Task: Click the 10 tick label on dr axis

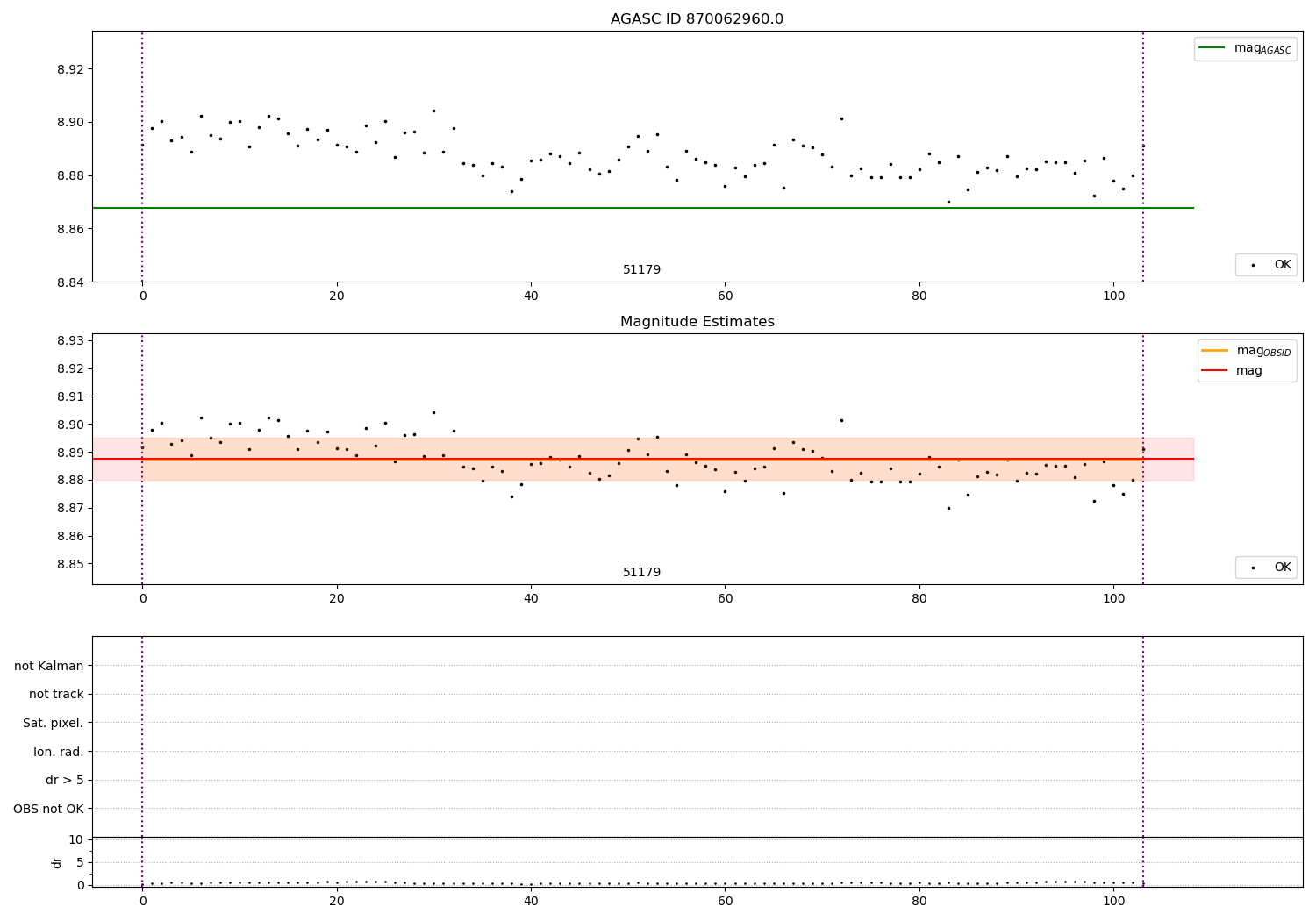Action: tap(76, 839)
